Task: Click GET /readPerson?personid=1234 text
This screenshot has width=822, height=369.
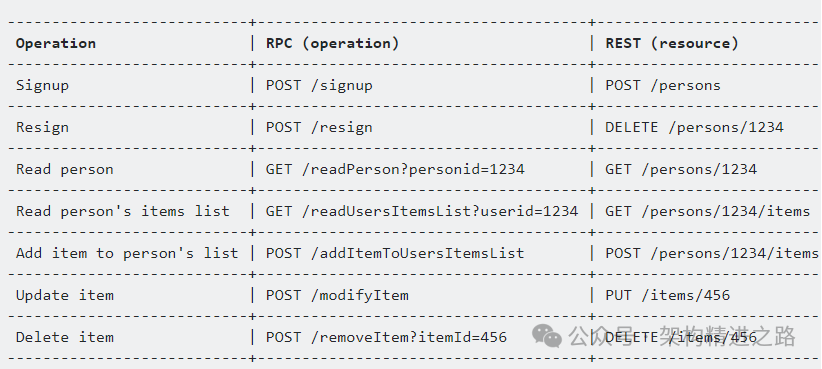Action: tap(395, 169)
